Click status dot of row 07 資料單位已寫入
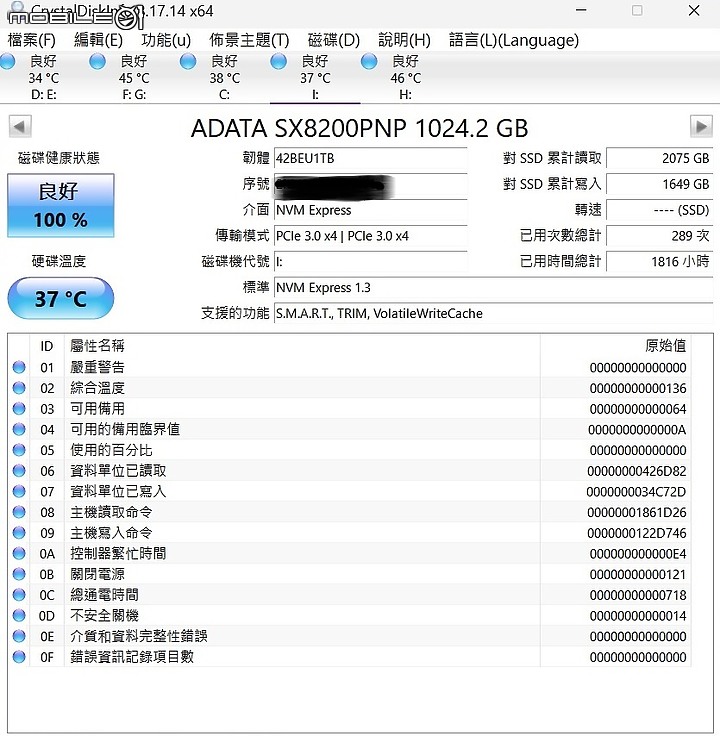The width and height of the screenshot is (720, 736). (x=19, y=491)
